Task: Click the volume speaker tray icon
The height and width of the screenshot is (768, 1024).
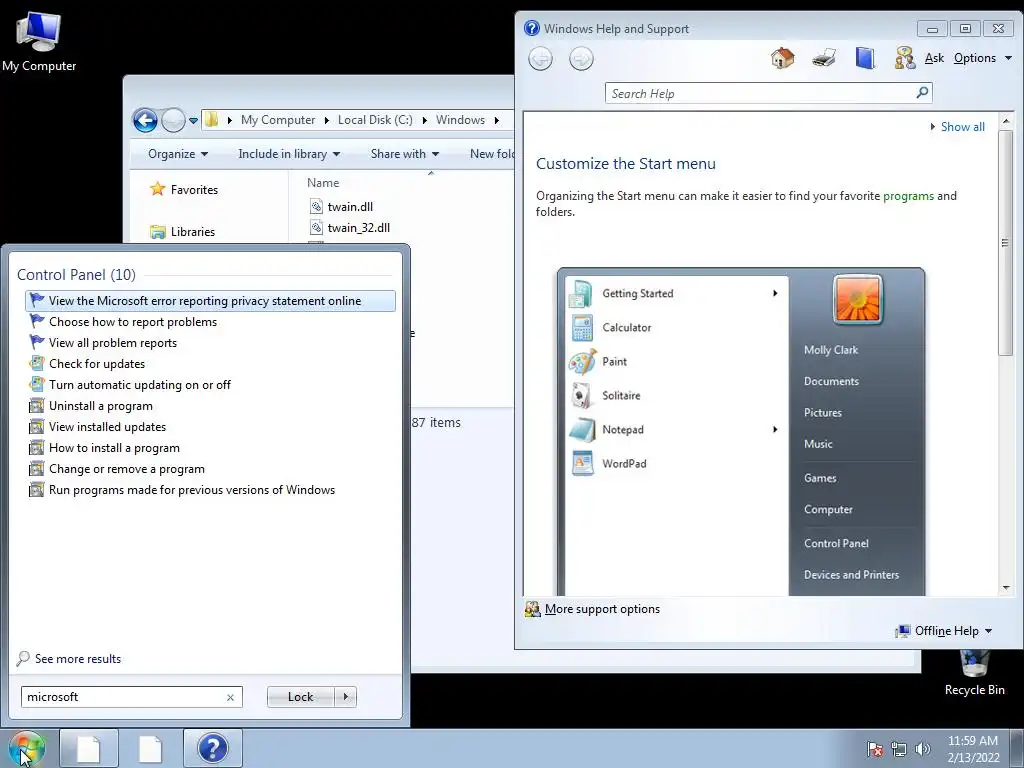Action: click(922, 749)
